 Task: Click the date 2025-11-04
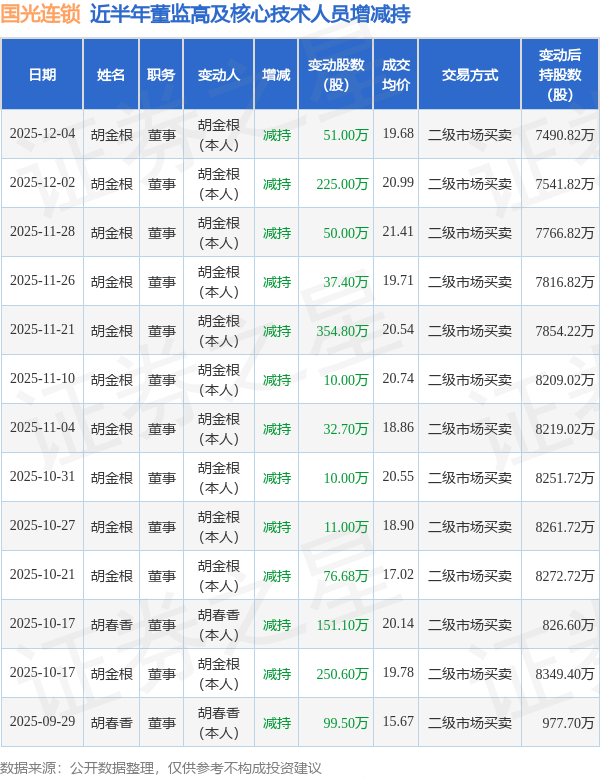43,428
